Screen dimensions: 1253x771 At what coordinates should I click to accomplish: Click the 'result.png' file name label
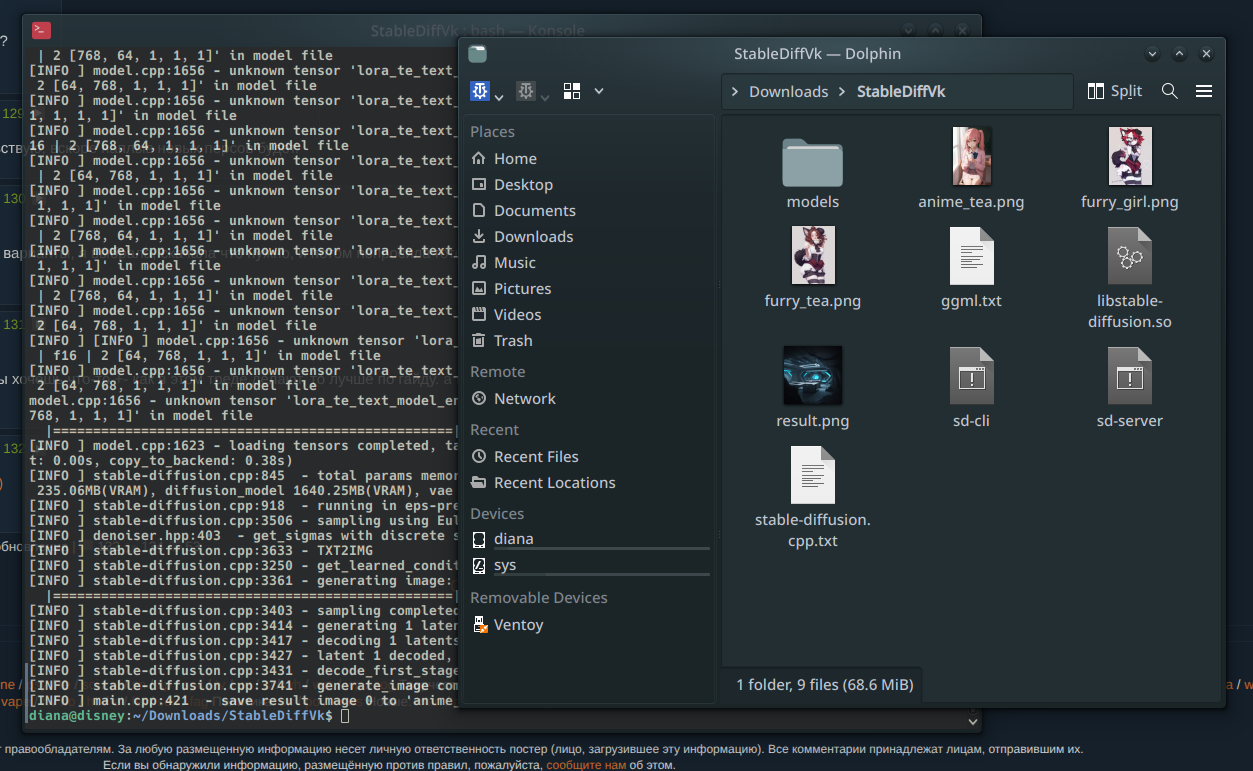813,421
